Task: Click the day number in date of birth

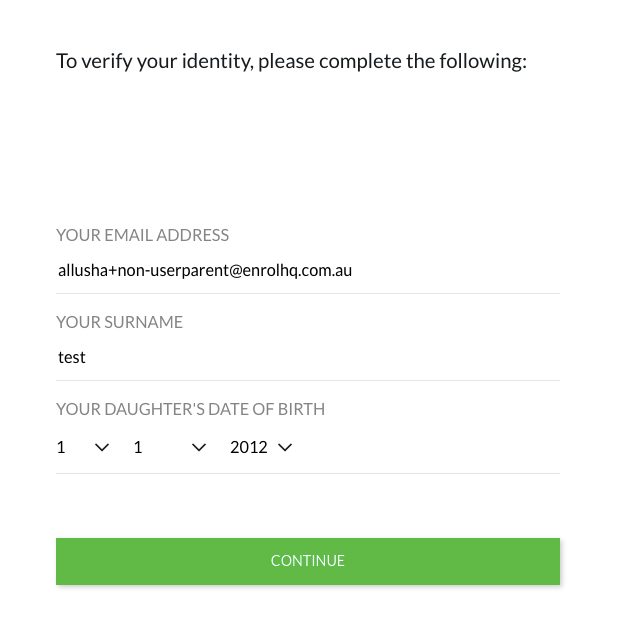Action: click(61, 447)
